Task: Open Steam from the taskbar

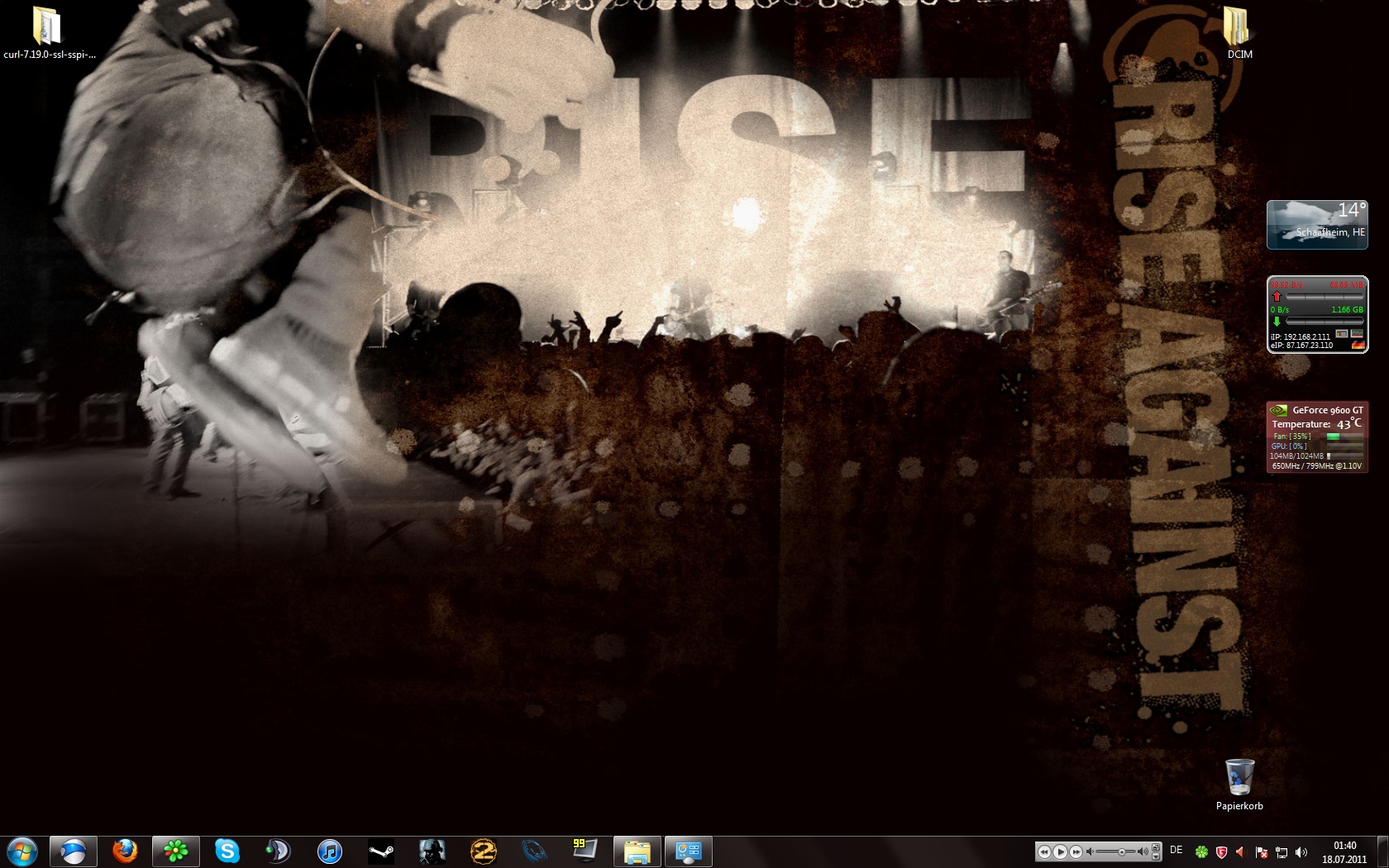Action: click(x=380, y=851)
